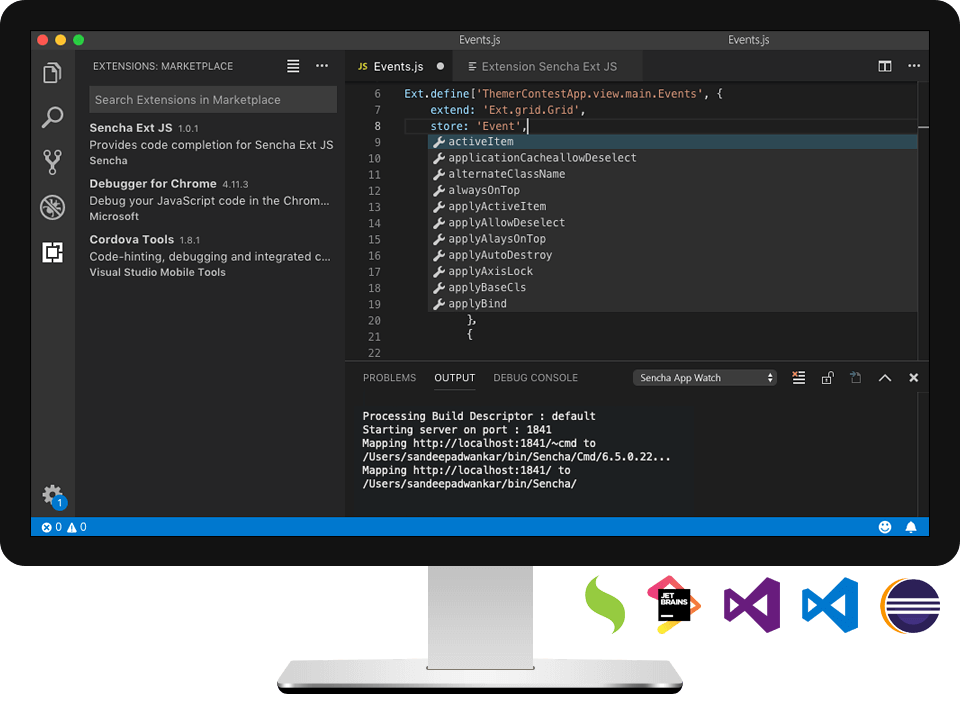
Task: Select activeItem autocomplete suggestion
Action: 672,141
